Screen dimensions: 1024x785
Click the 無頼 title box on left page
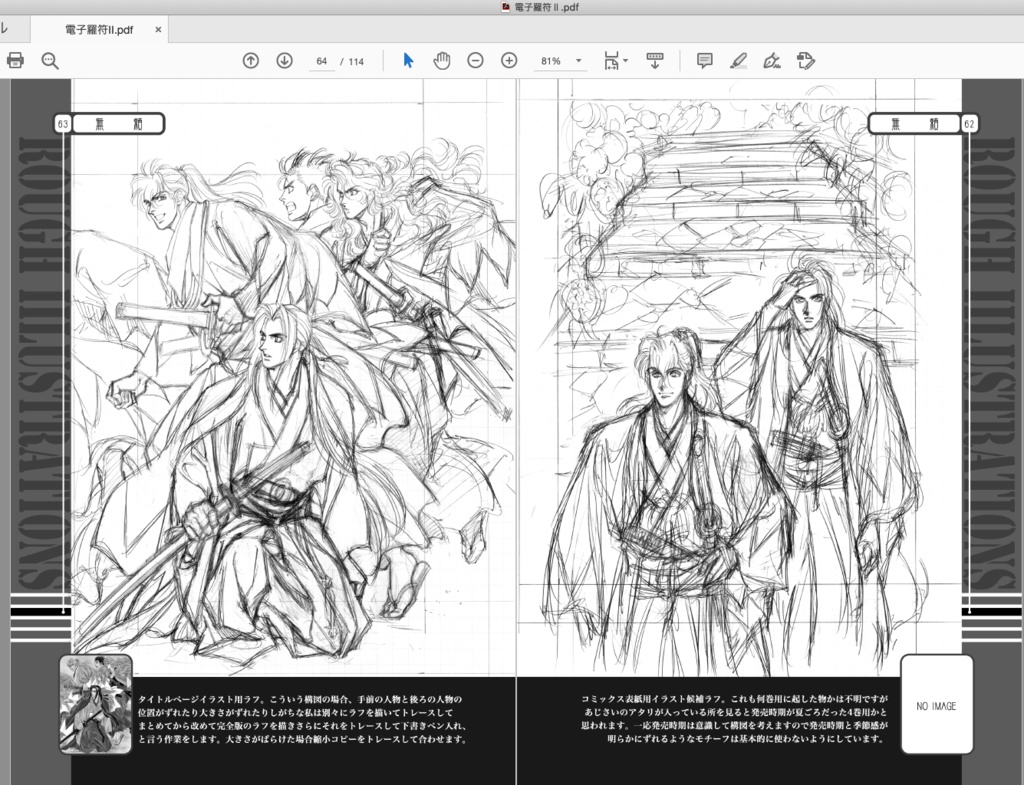pos(118,123)
